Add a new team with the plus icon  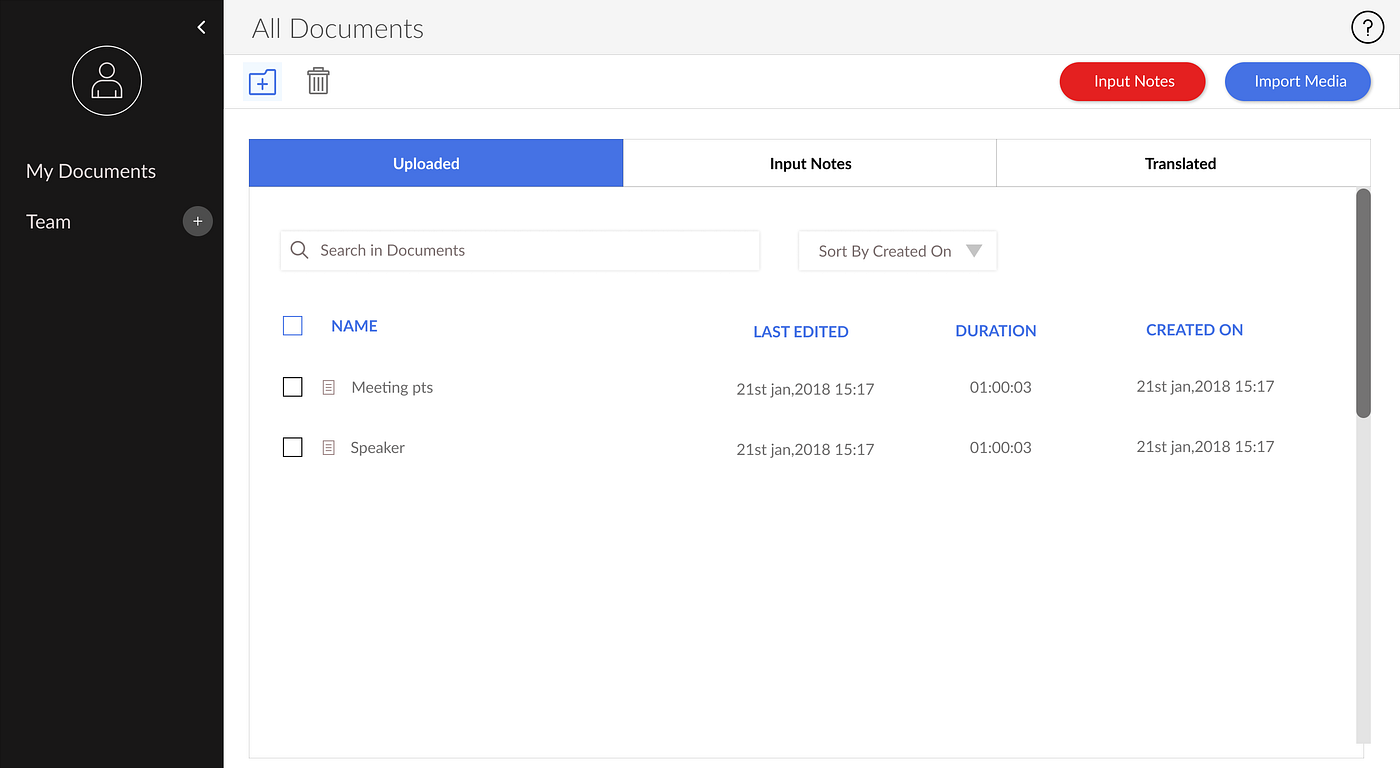[197, 221]
